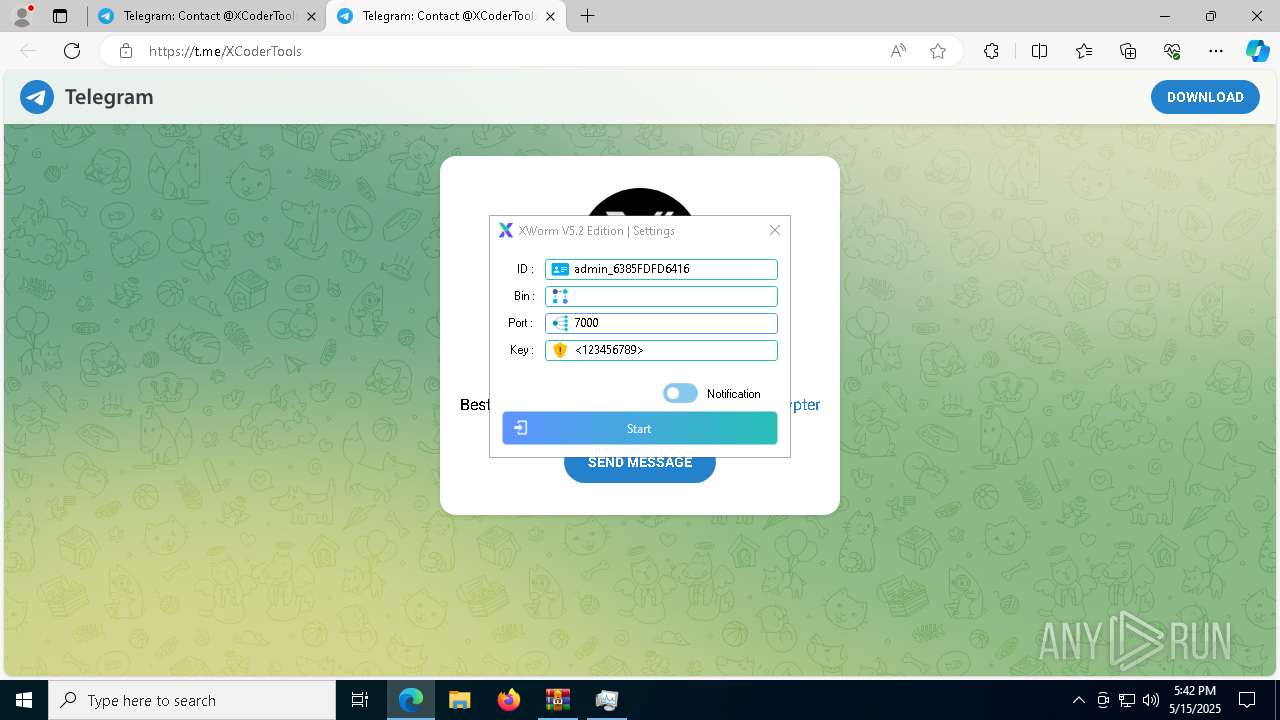The image size is (1280, 720).
Task: Click the network icon in the system tray
Action: click(1127, 700)
